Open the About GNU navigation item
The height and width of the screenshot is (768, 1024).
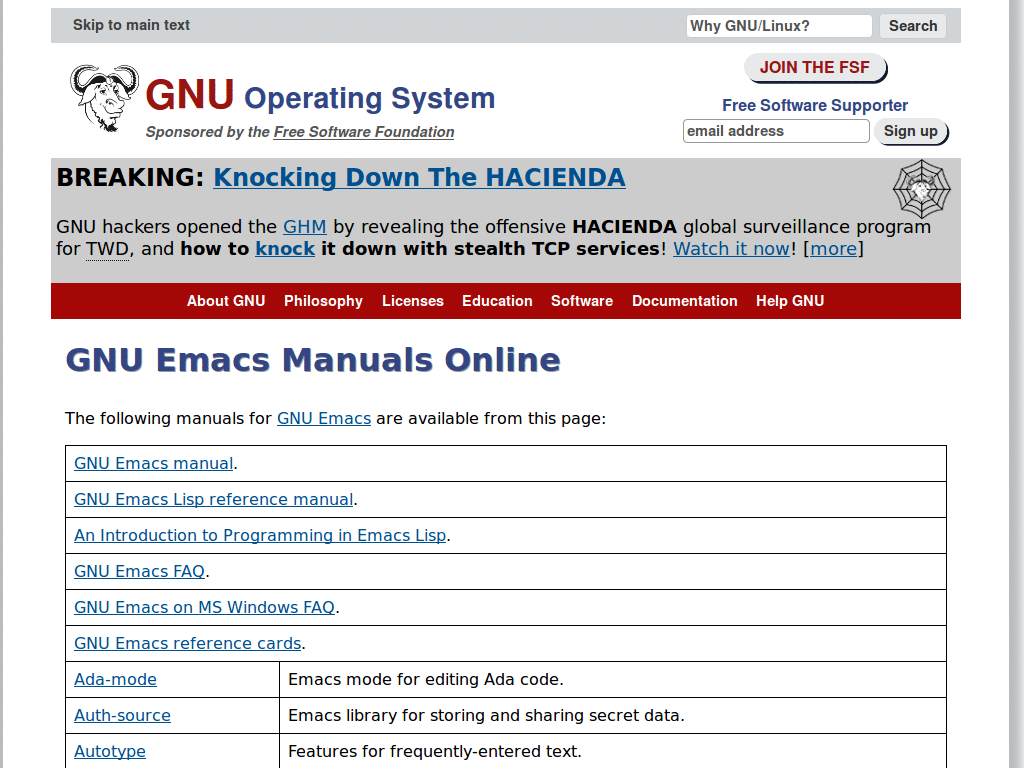pyautogui.click(x=226, y=301)
